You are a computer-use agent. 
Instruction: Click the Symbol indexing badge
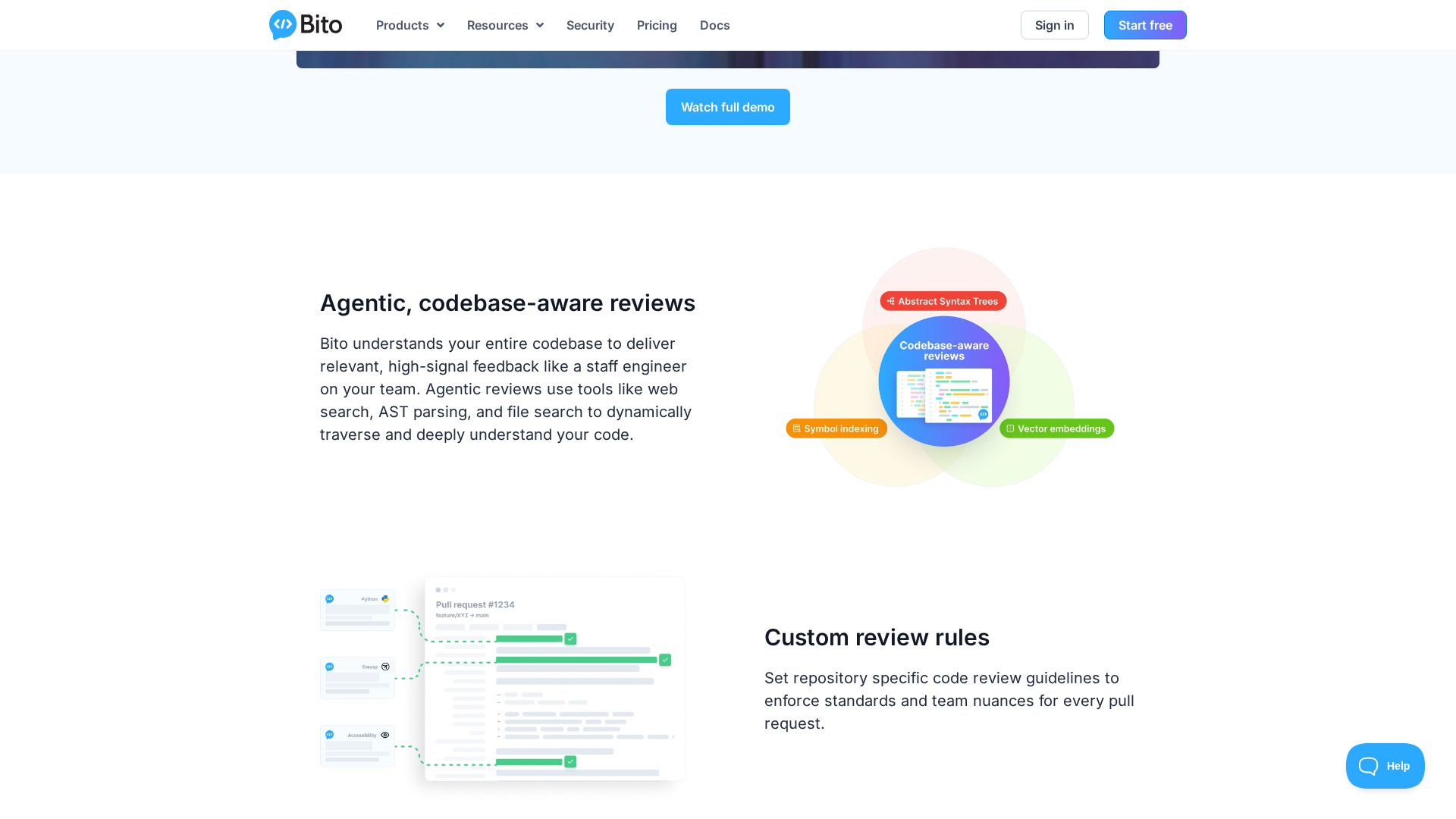pyautogui.click(x=836, y=428)
